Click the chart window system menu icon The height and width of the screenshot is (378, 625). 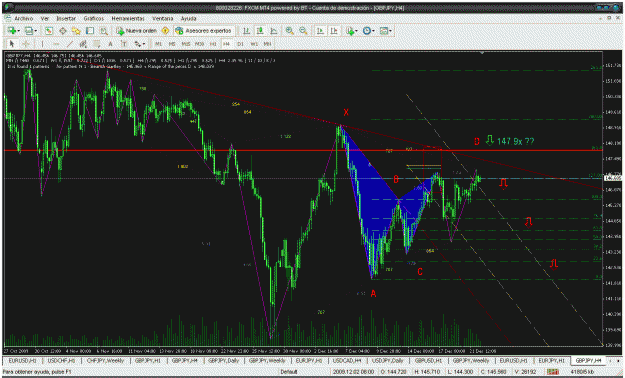coord(8,18)
